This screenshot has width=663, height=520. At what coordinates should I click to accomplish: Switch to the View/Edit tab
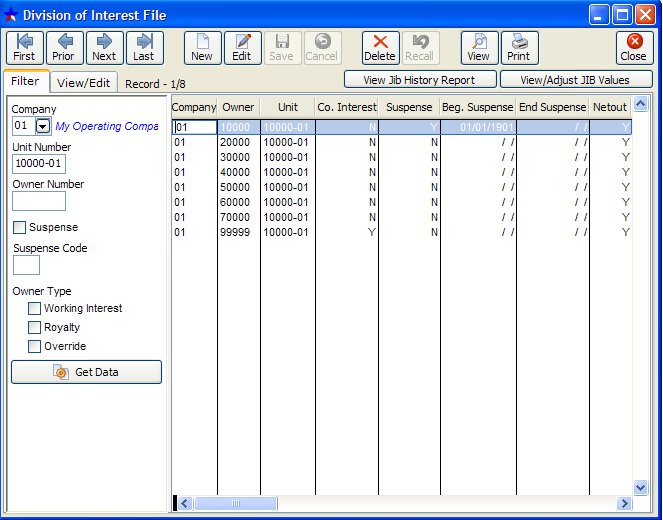83,82
